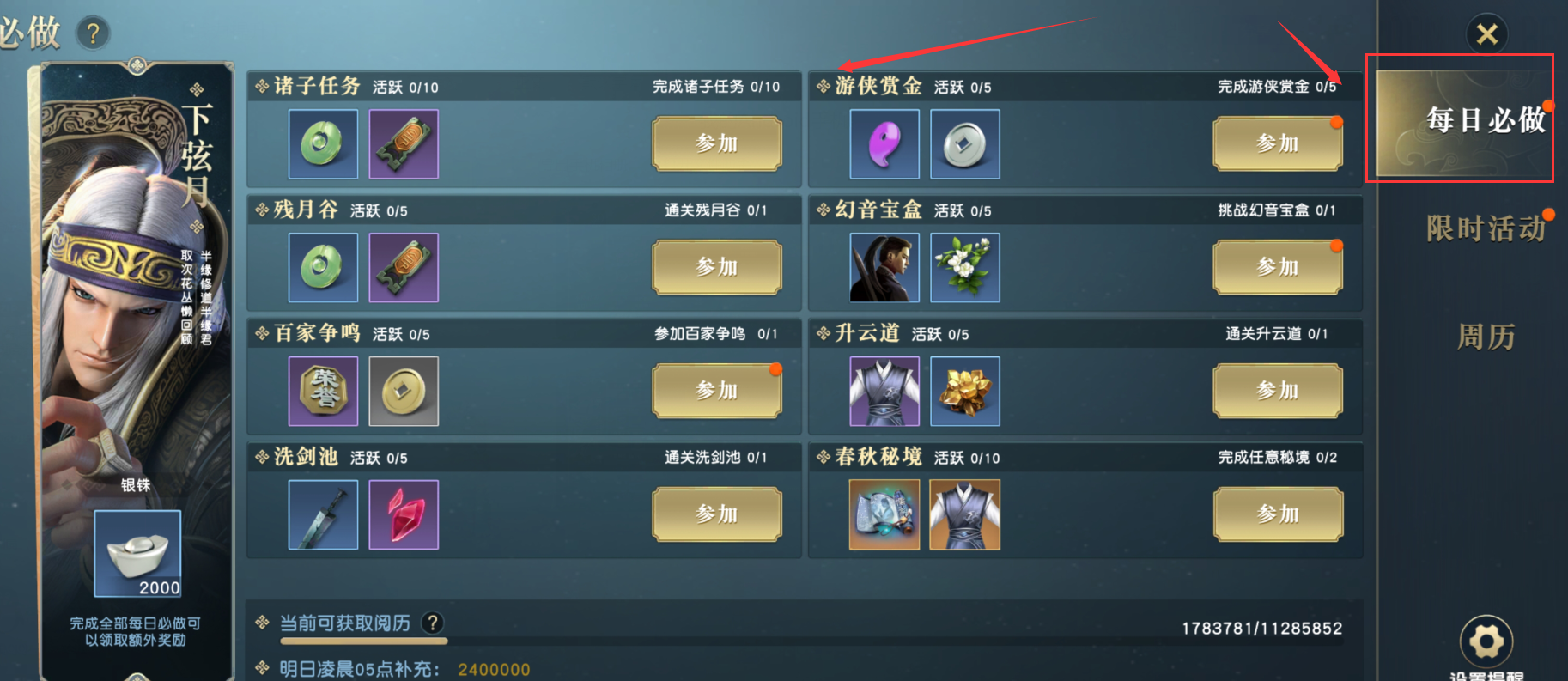
Task: Click the red crystal reward in 洗剑池
Action: [x=404, y=514]
